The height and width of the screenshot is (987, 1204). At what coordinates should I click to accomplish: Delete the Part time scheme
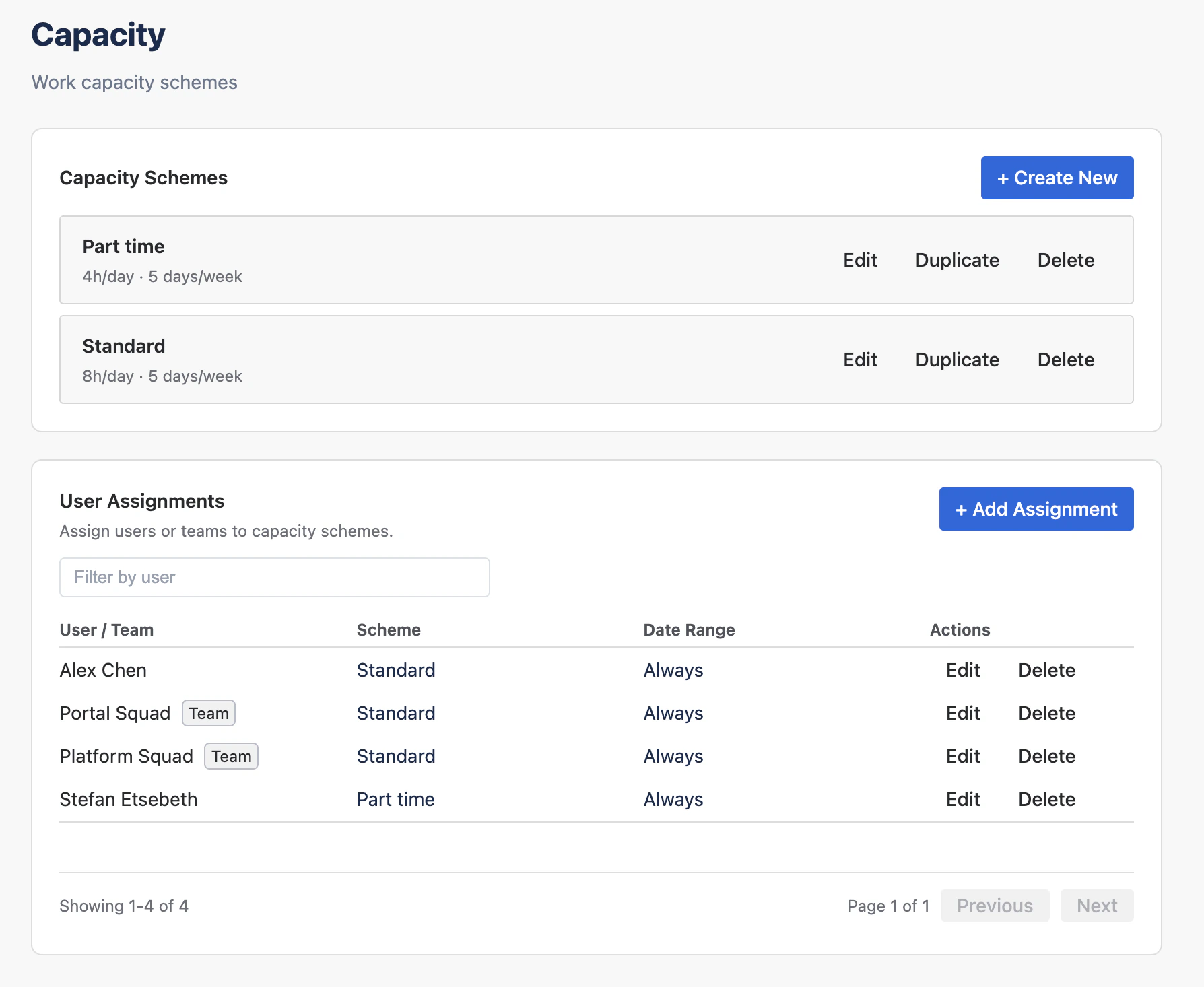[x=1066, y=260]
